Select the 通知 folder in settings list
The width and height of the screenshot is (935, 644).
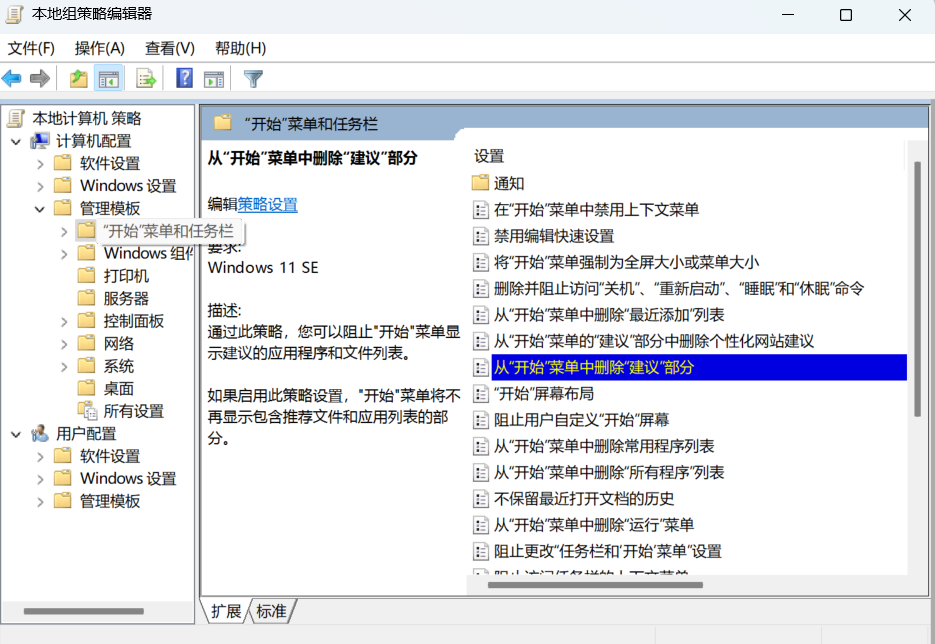[508, 183]
